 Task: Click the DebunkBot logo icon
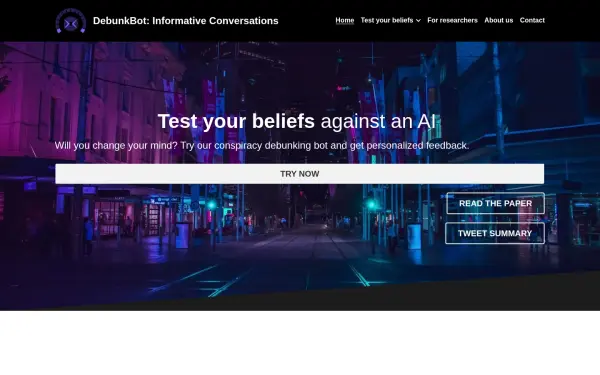pyautogui.click(x=71, y=21)
